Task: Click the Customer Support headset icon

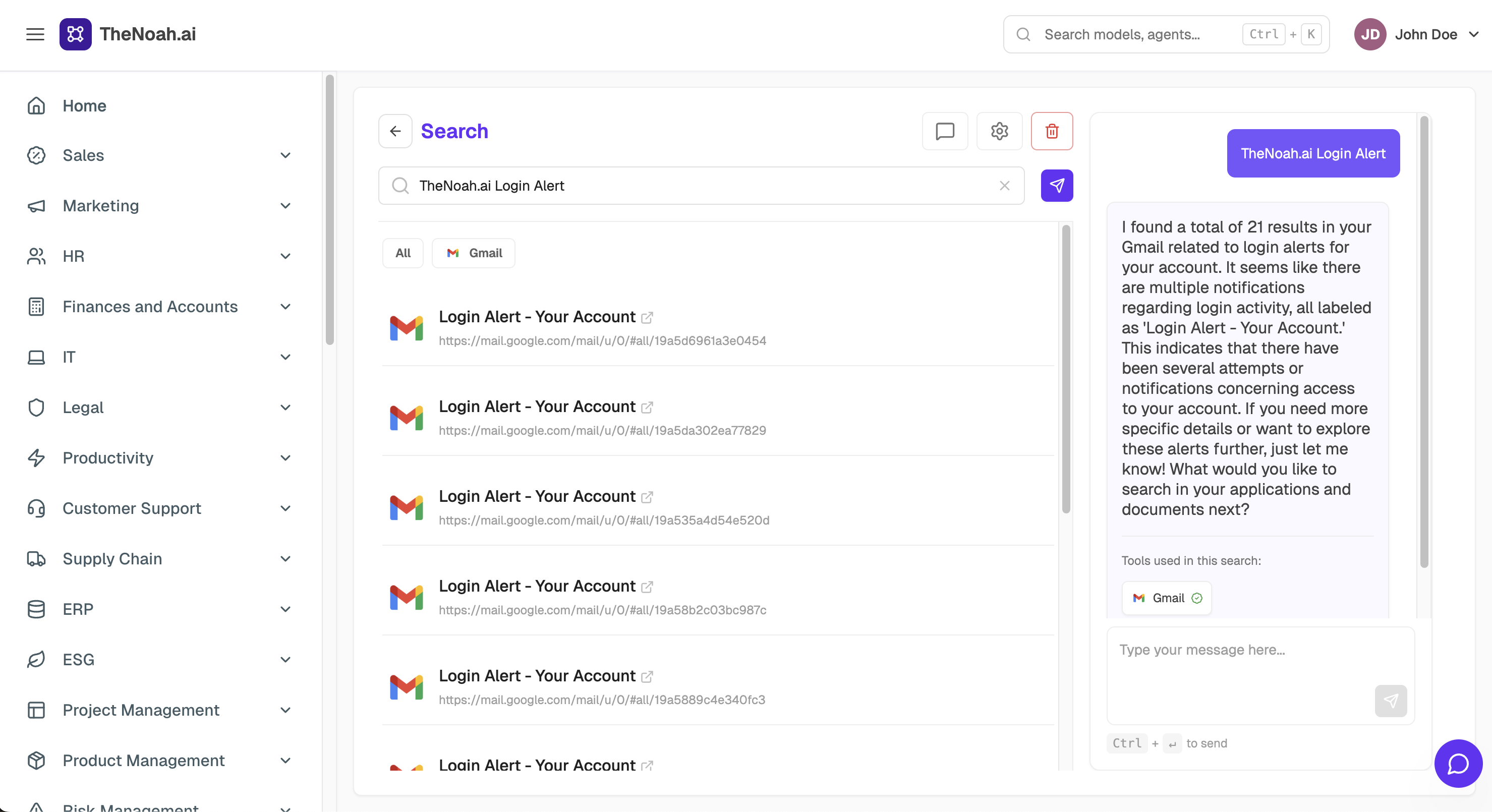Action: point(36,508)
